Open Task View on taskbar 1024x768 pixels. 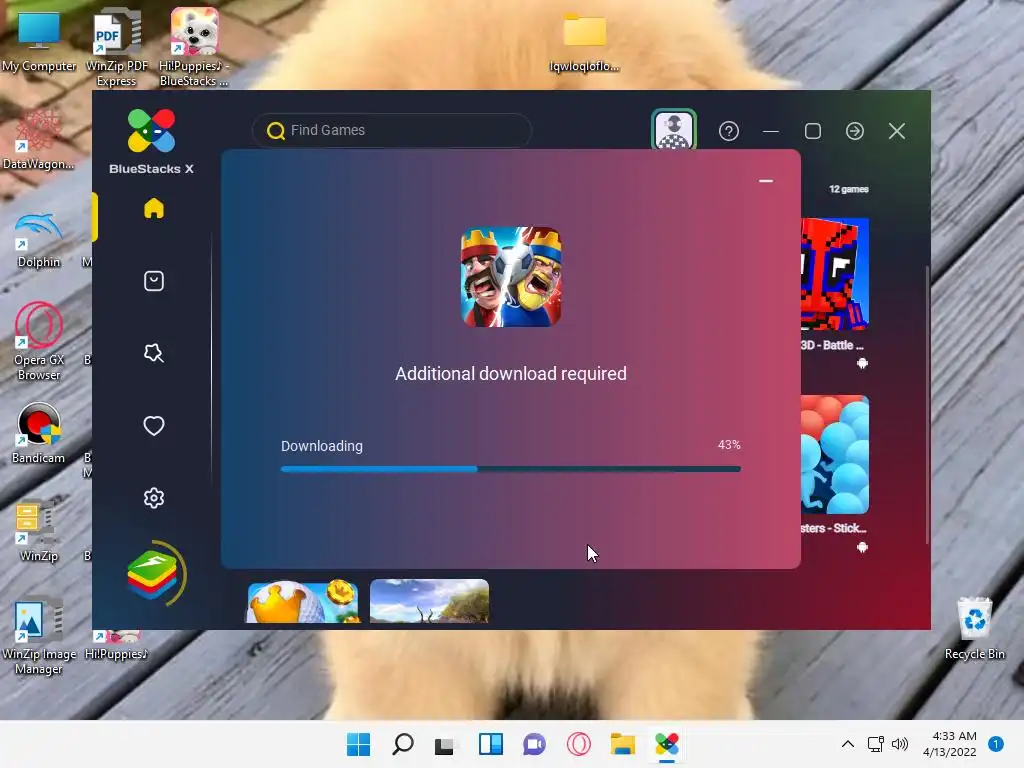445,744
